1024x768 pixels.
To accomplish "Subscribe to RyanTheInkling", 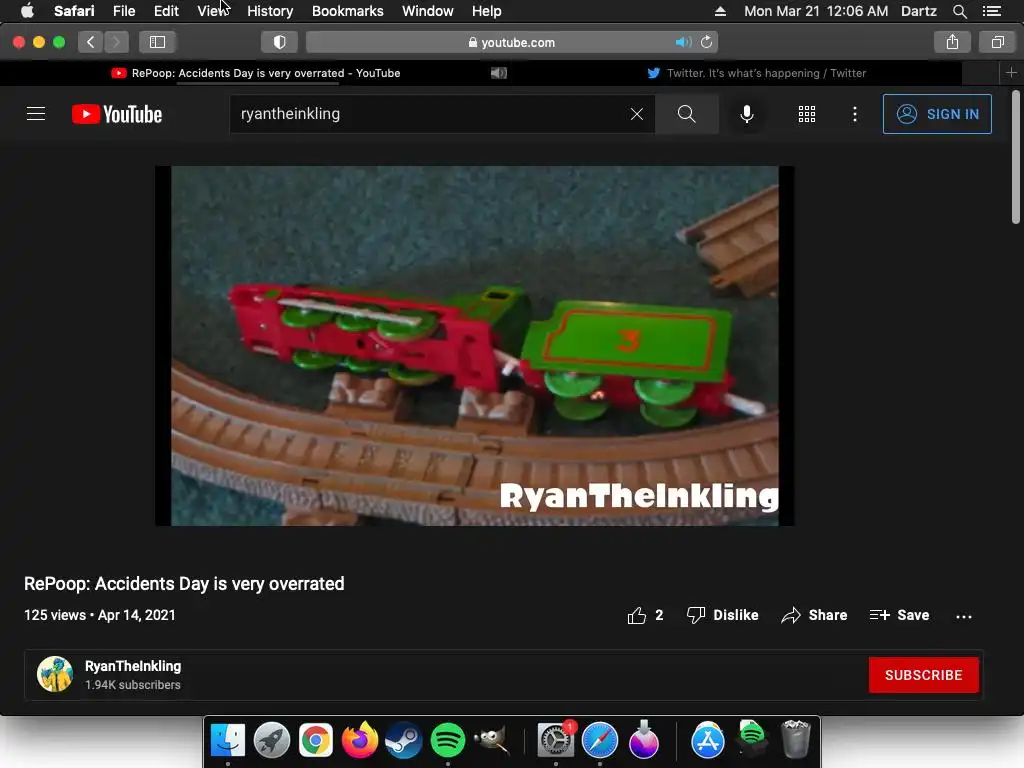I will [923, 675].
